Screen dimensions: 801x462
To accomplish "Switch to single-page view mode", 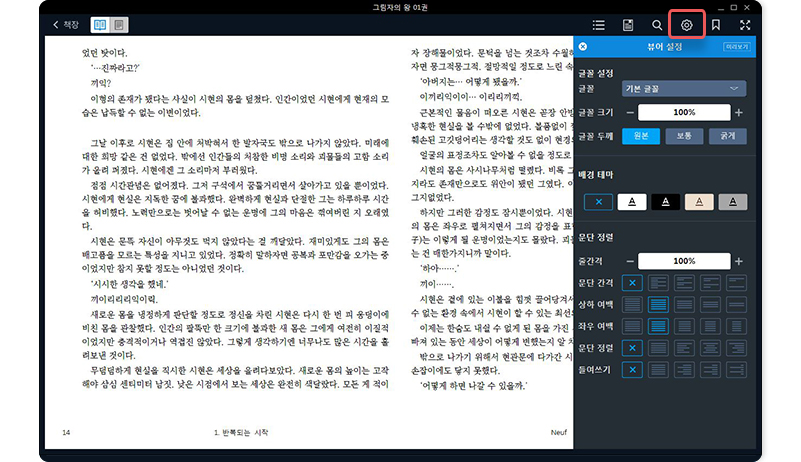I will tap(119, 24).
